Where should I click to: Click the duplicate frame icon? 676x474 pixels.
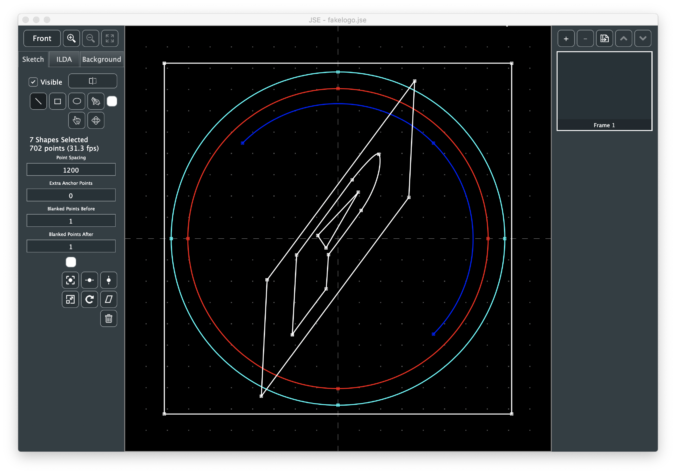[604, 38]
